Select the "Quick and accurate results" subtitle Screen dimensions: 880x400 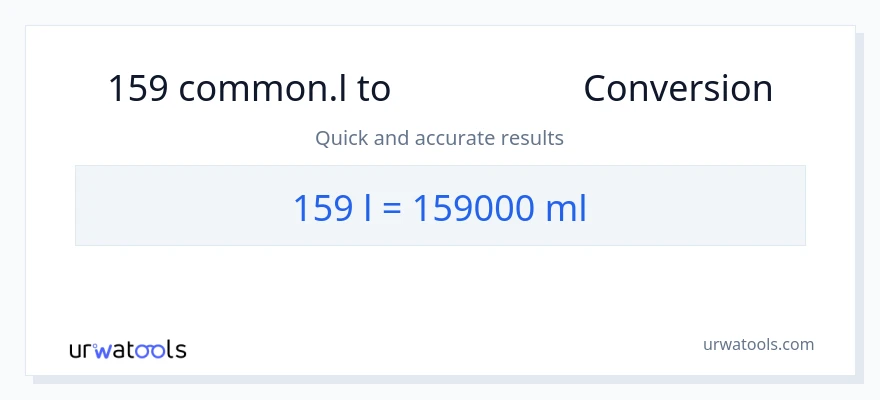point(439,138)
